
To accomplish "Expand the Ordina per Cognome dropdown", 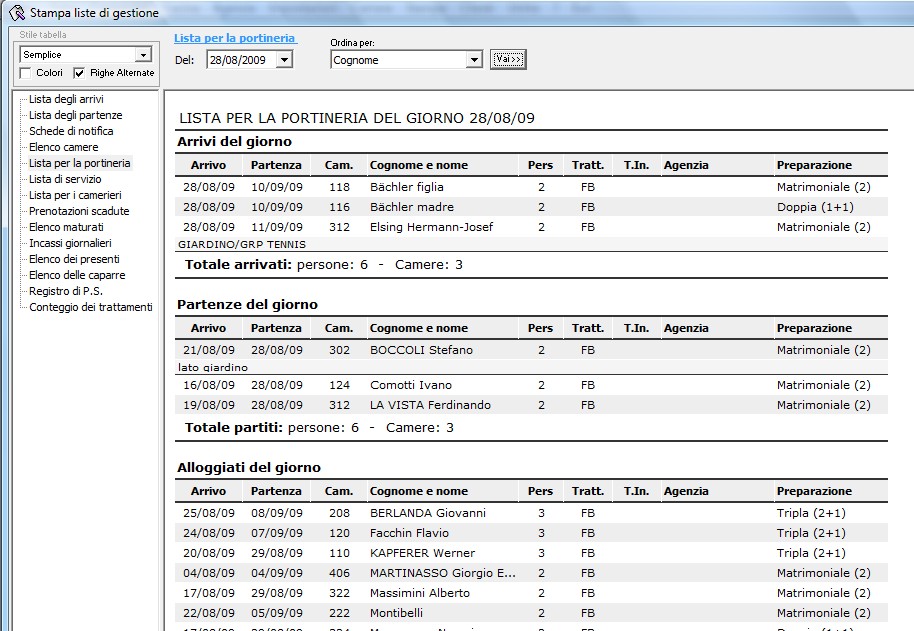I will (474, 59).
